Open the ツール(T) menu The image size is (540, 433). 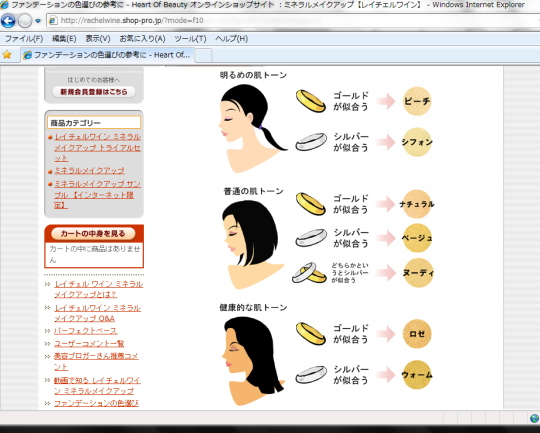190,39
